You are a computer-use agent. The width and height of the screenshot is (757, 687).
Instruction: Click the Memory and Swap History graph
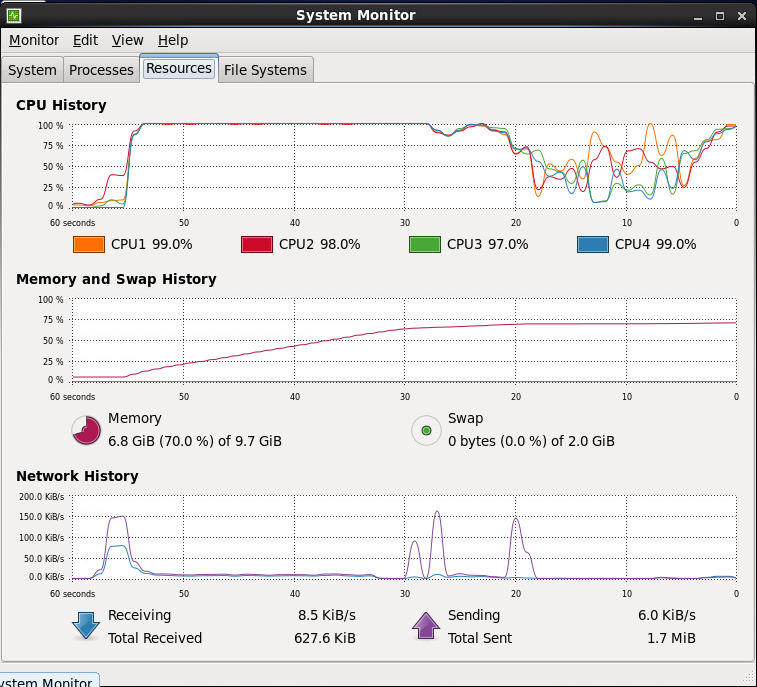[404, 340]
